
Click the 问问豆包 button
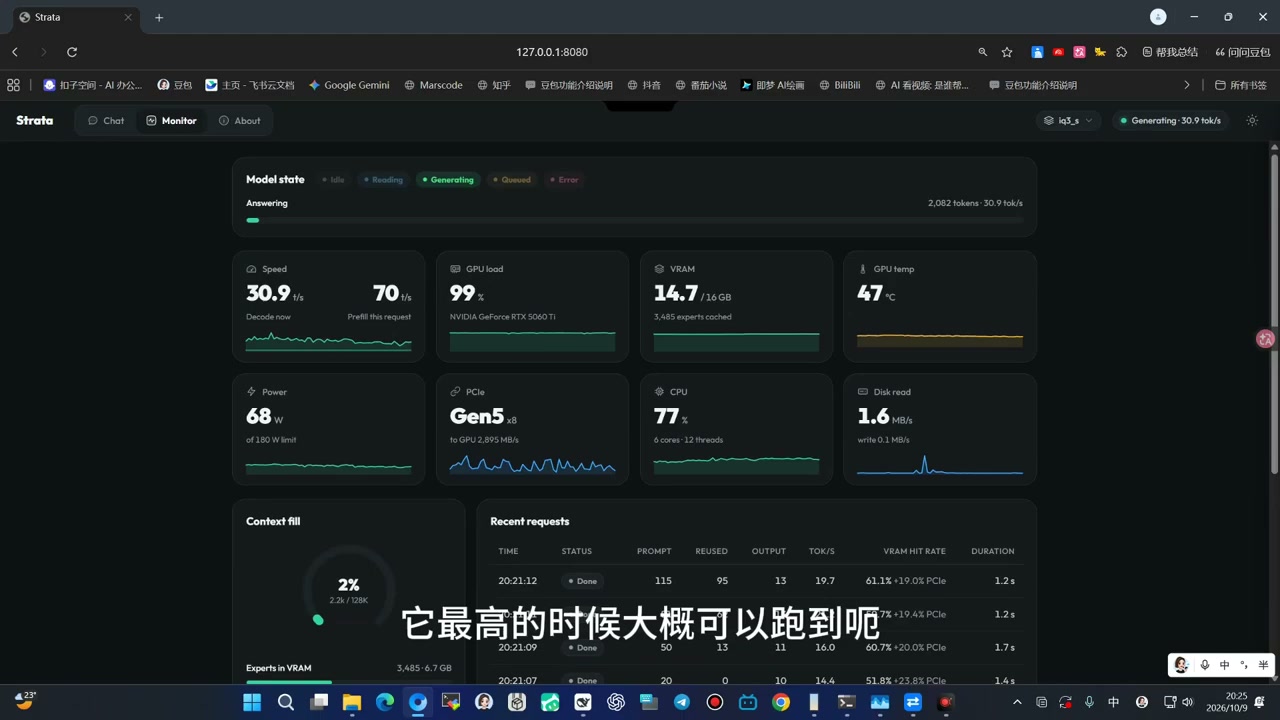point(1243,52)
